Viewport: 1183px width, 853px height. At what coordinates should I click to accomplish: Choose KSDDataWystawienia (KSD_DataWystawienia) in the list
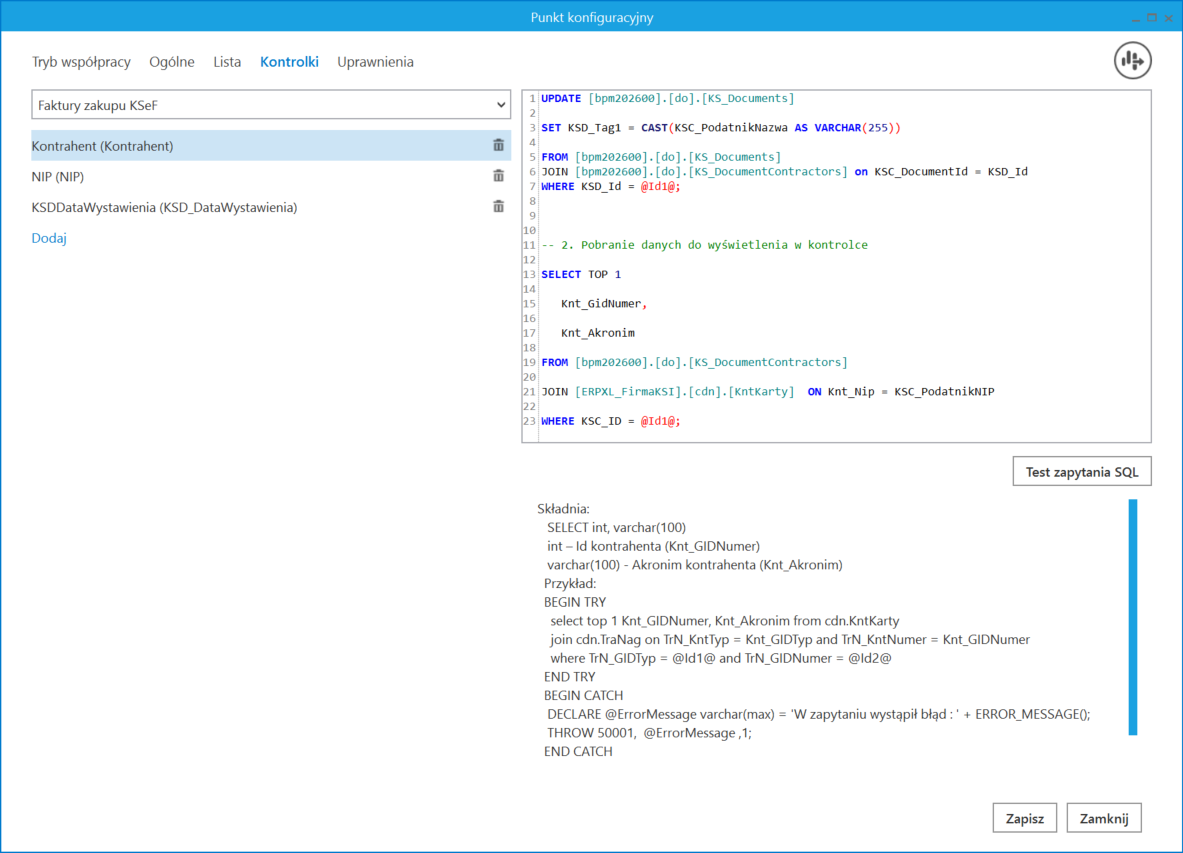pyautogui.click(x=164, y=208)
